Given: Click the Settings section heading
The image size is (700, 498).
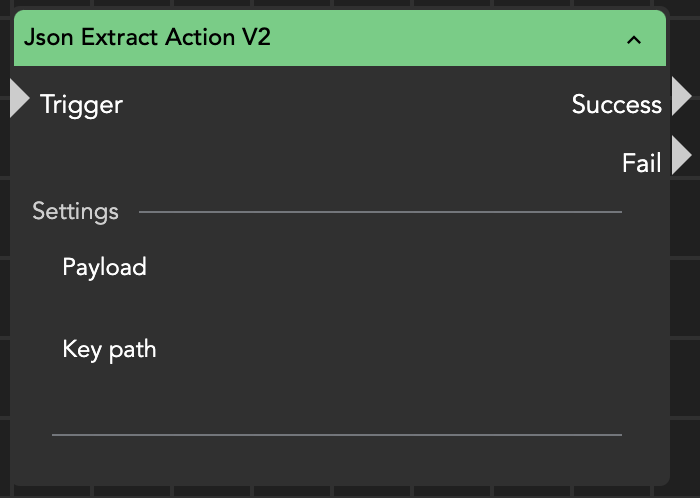Looking at the screenshot, I should pyautogui.click(x=75, y=211).
